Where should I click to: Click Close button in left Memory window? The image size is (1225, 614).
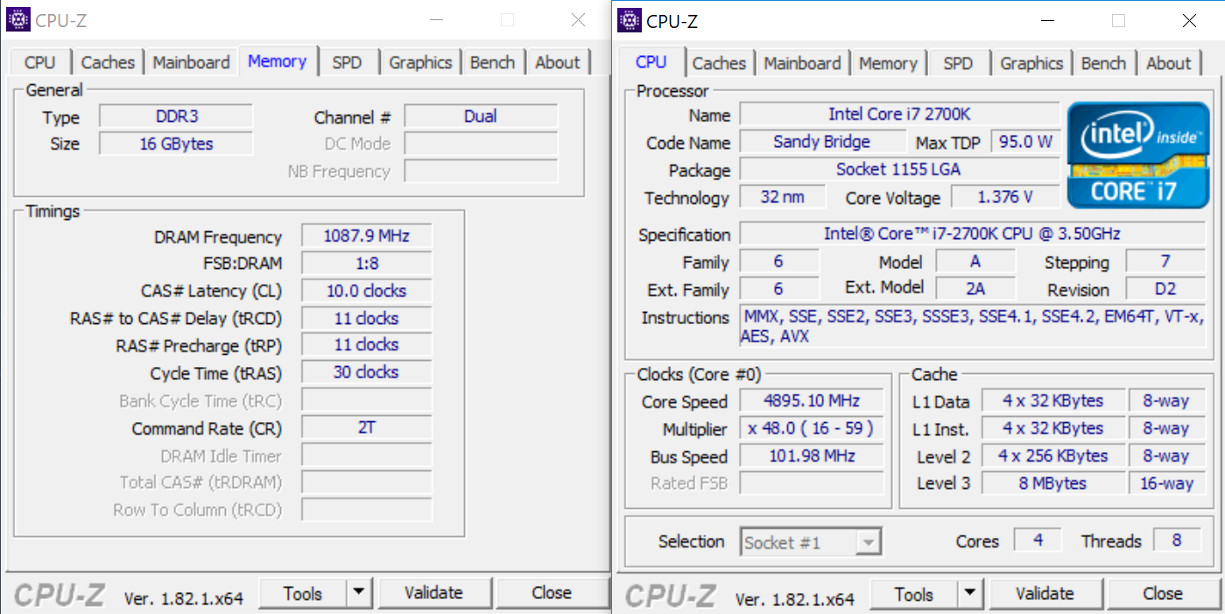coord(551,593)
